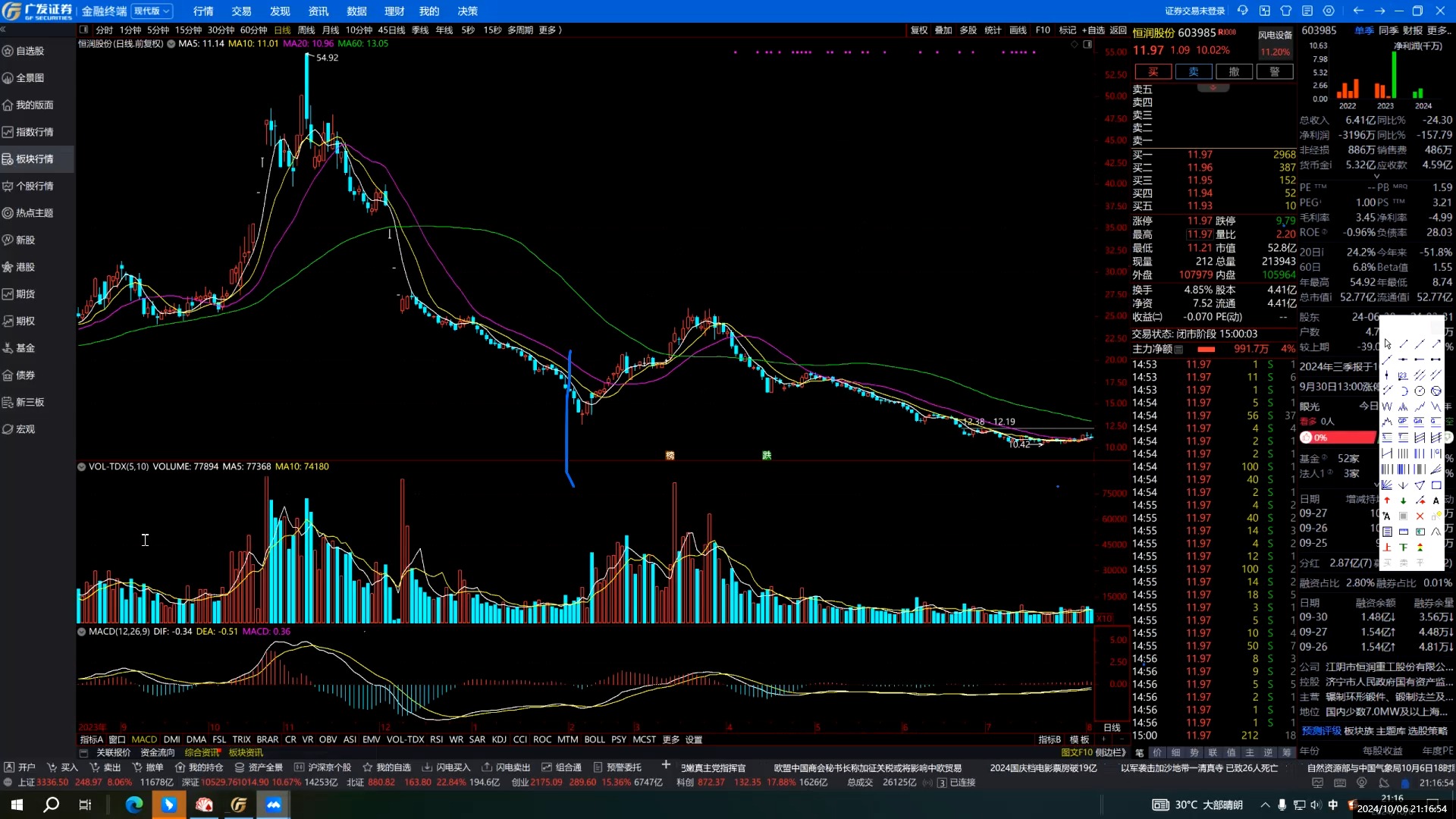Choose the red X delete drawing tool
The width and height of the screenshot is (1456, 819).
(1420, 516)
